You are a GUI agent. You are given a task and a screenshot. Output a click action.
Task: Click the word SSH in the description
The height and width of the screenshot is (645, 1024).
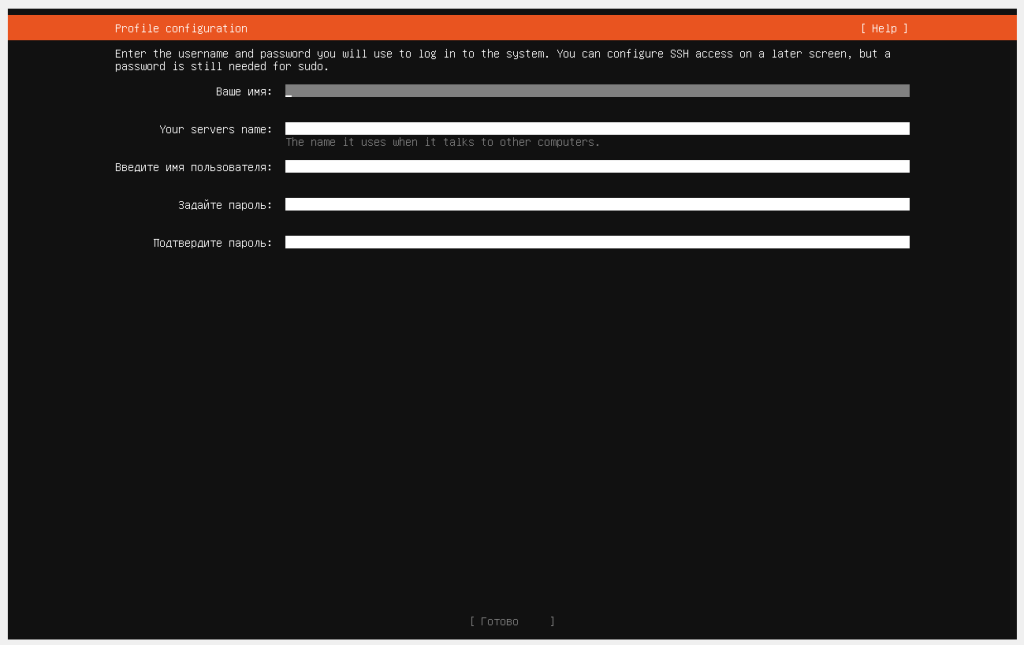click(680, 54)
